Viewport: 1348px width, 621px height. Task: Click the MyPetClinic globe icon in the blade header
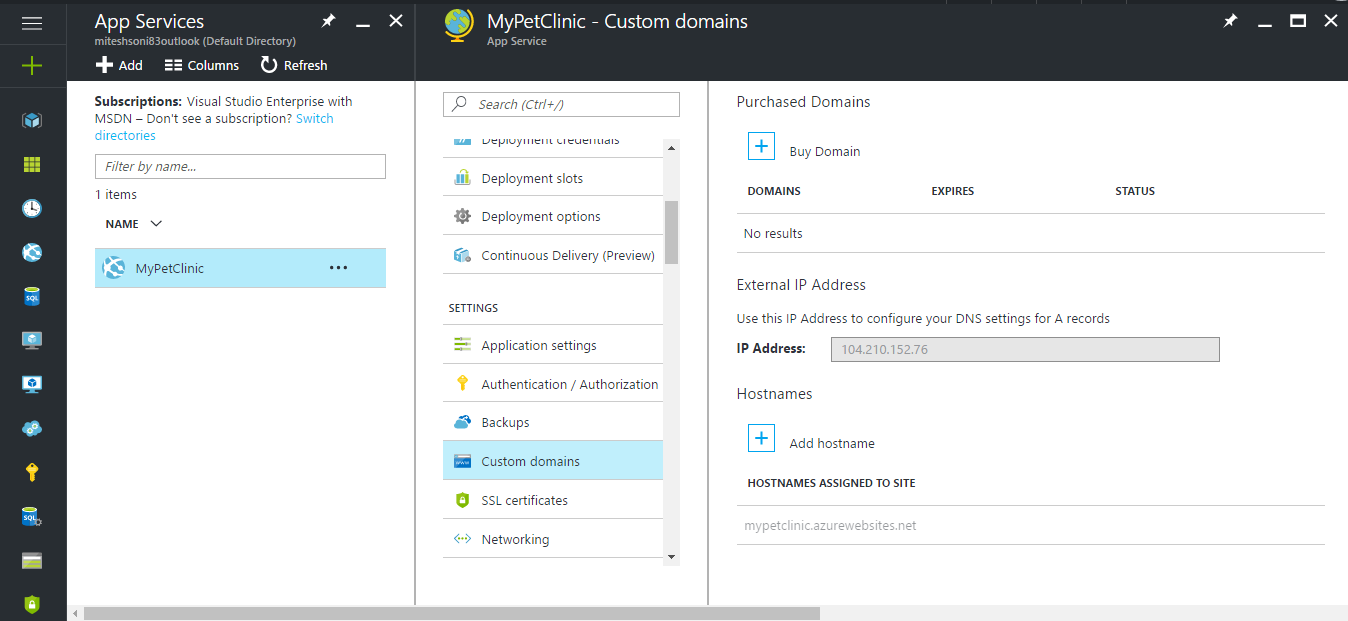click(x=459, y=24)
